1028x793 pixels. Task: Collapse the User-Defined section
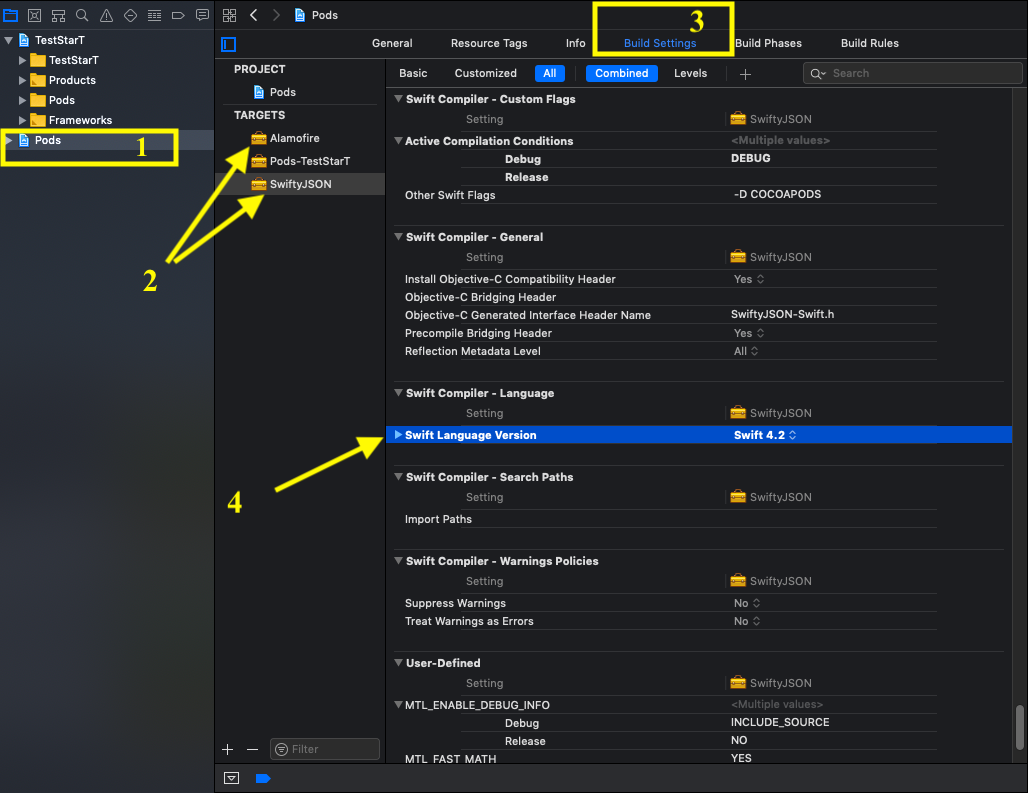(x=398, y=663)
